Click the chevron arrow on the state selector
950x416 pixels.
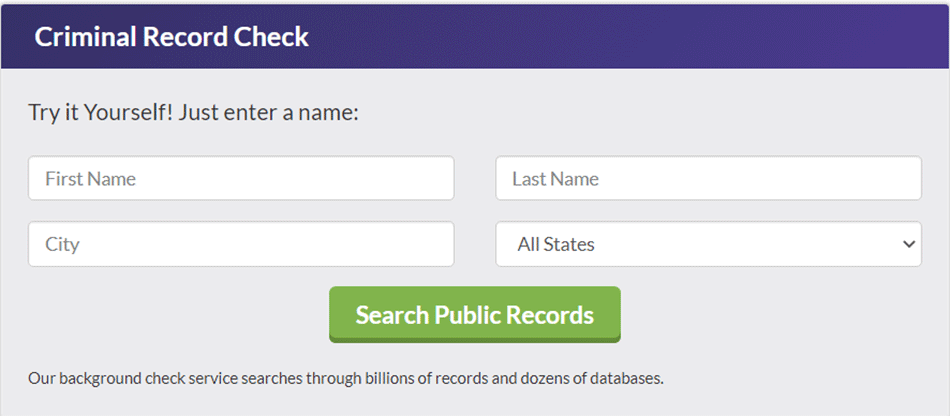point(908,244)
